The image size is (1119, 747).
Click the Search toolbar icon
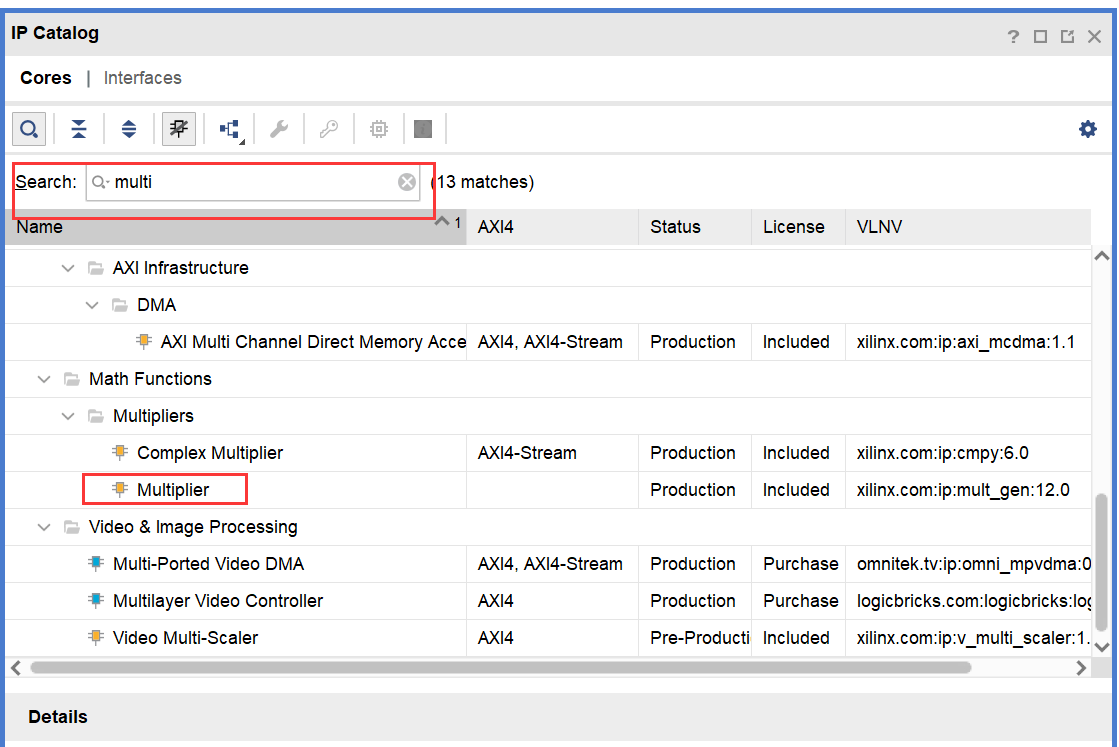[29, 129]
